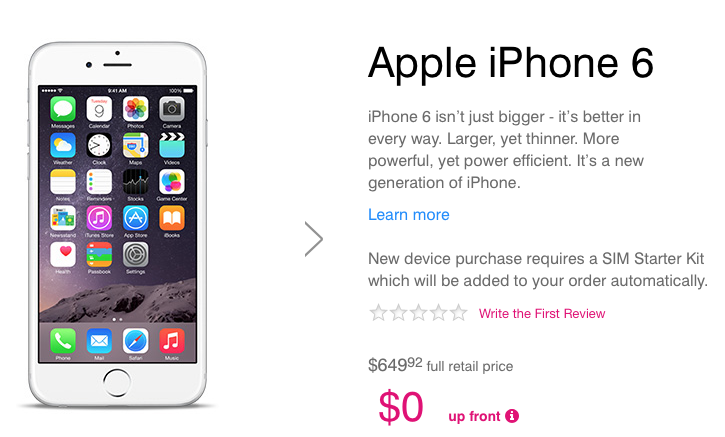Image resolution: width=725 pixels, height=437 pixels.
Task: Tap the Music icon in dock
Action: tap(172, 341)
